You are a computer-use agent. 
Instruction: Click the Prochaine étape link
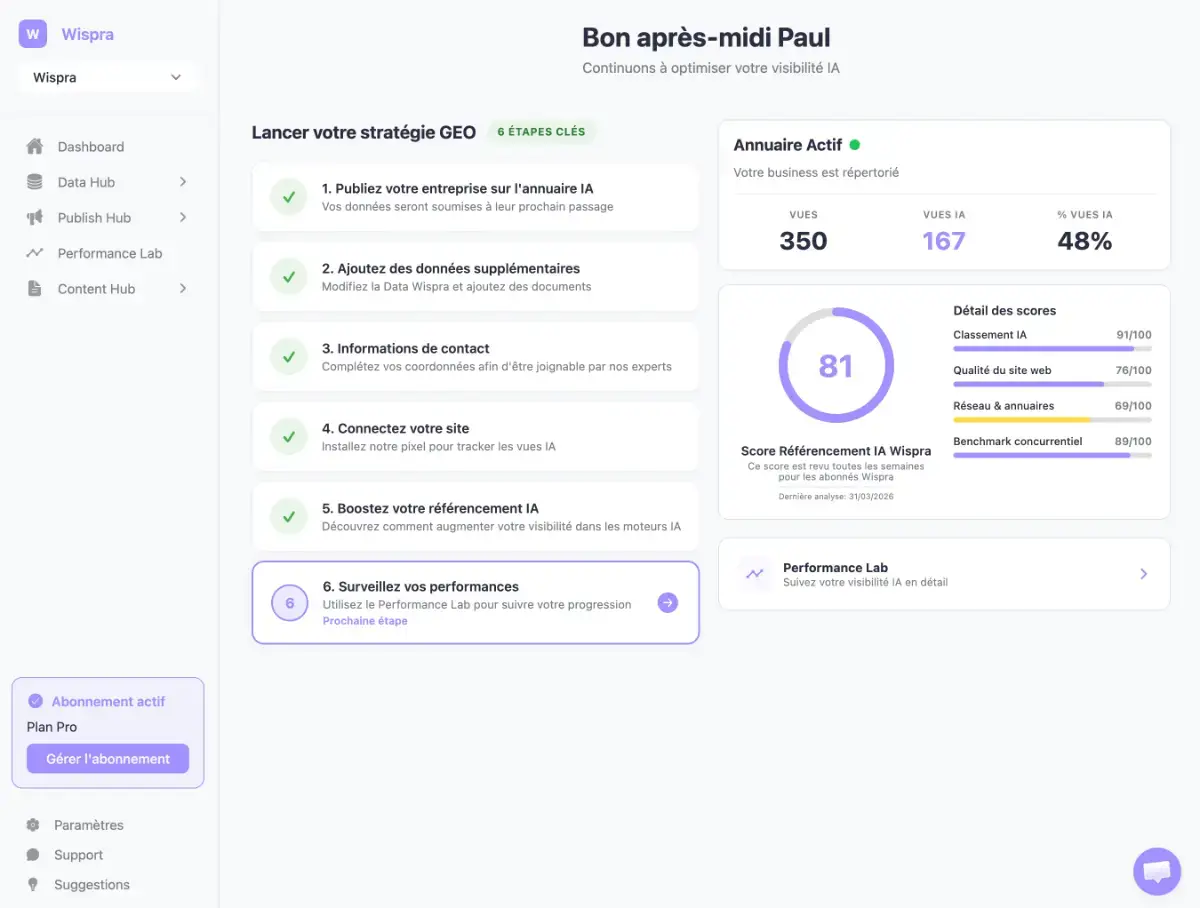(x=365, y=621)
